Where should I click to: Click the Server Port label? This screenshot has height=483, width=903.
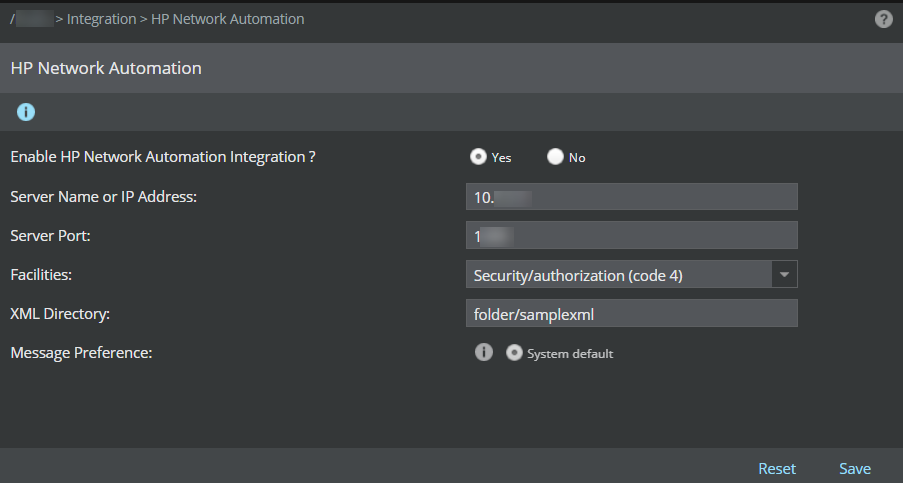[x=50, y=235]
